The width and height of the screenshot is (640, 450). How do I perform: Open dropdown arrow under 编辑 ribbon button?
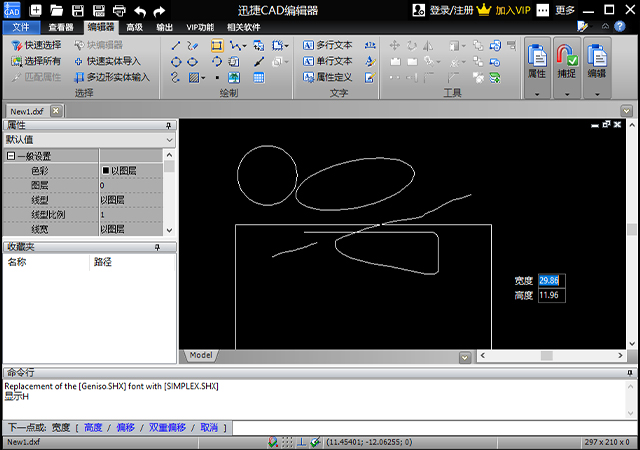(597, 94)
